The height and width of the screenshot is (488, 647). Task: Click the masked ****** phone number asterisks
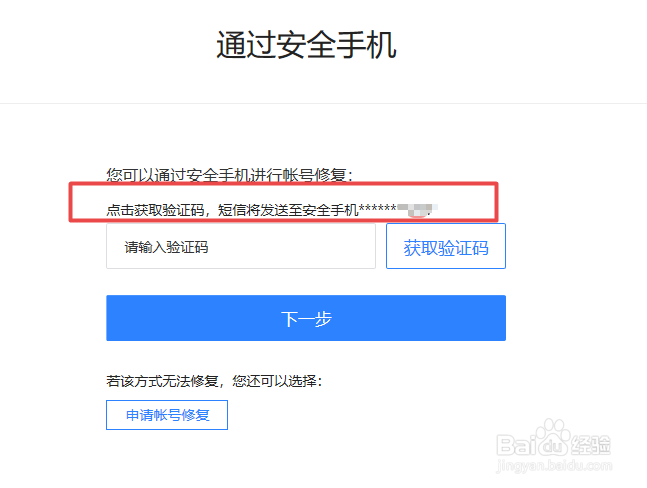[x=378, y=208]
